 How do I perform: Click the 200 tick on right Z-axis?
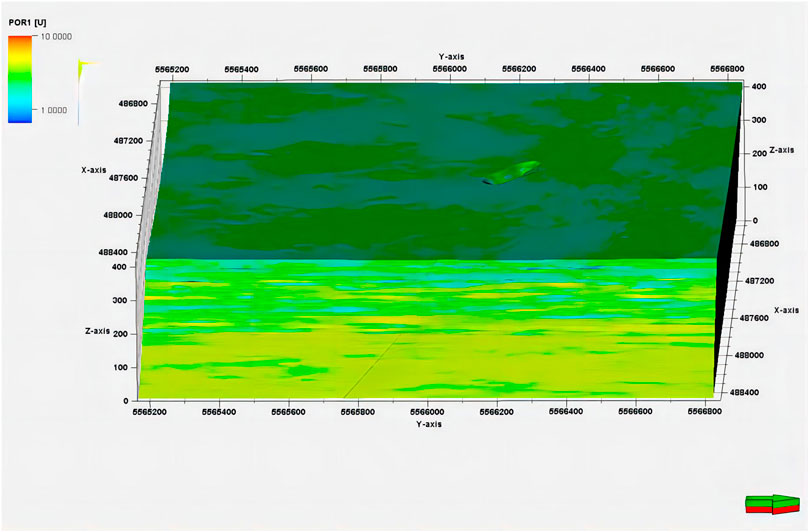tap(759, 153)
